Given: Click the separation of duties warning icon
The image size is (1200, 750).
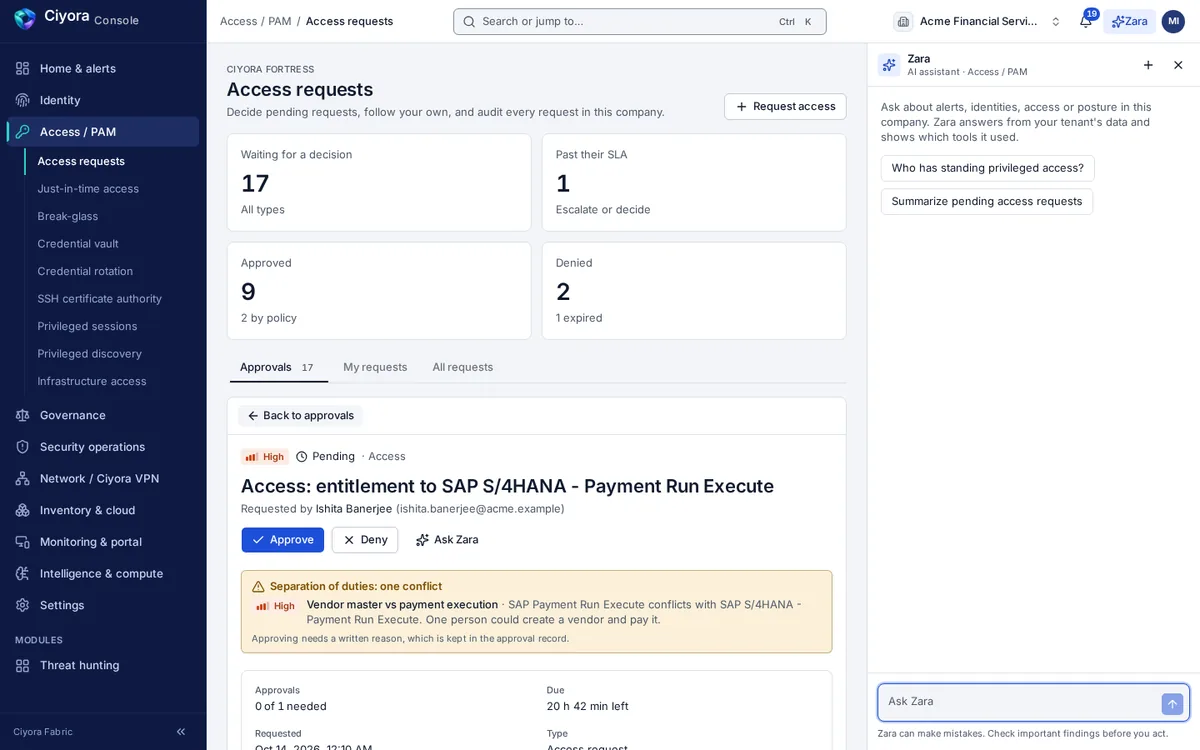Looking at the screenshot, I should point(258,587).
